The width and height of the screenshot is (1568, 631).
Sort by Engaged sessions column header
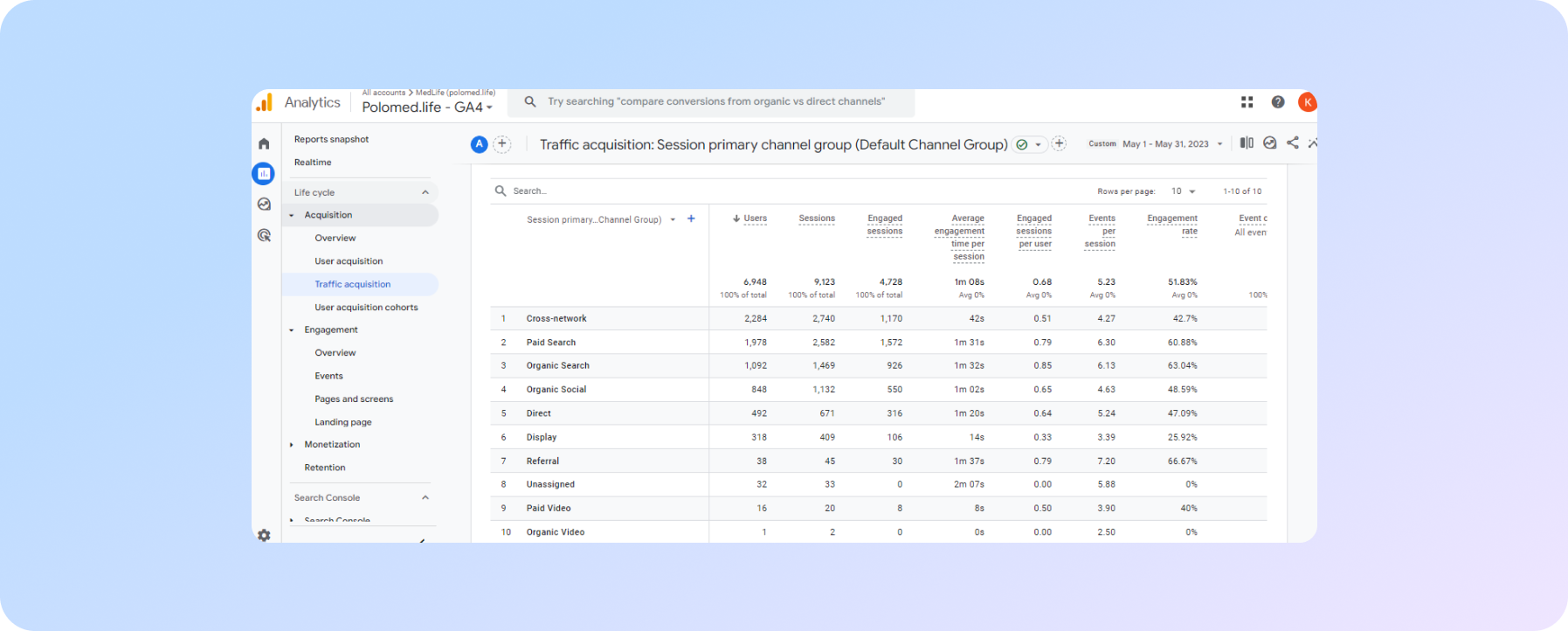tap(885, 225)
